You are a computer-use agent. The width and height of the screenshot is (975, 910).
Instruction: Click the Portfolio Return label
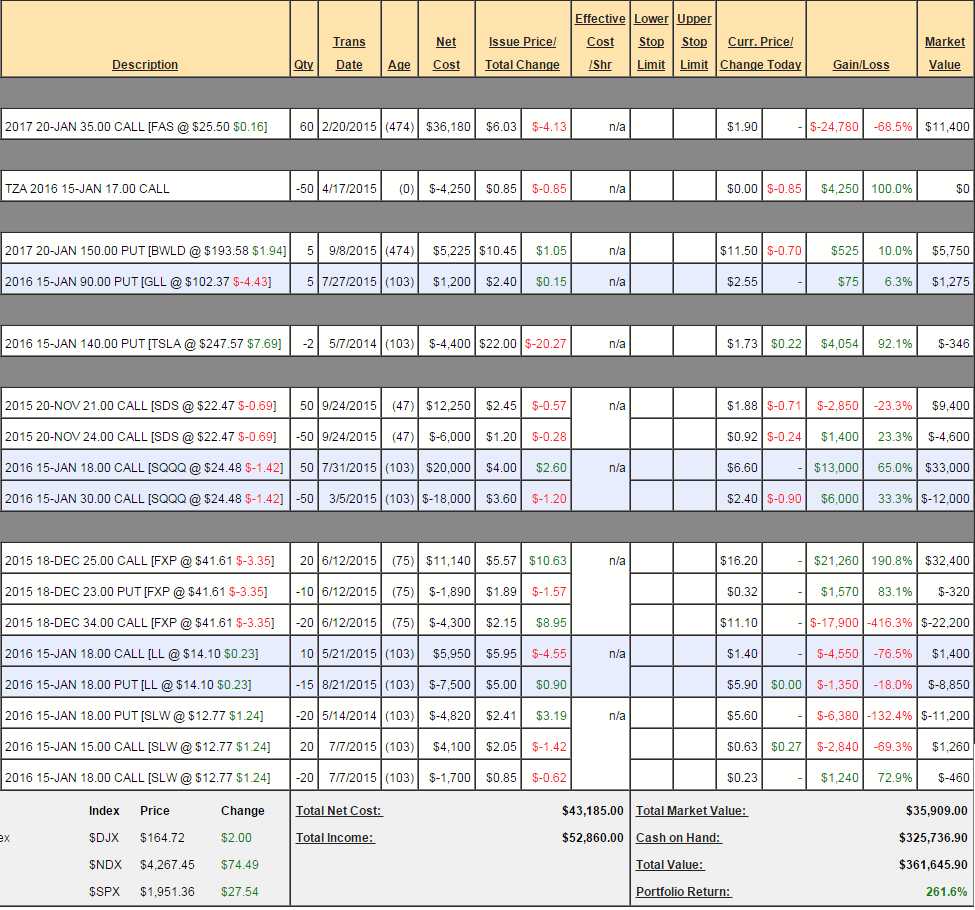(683, 892)
